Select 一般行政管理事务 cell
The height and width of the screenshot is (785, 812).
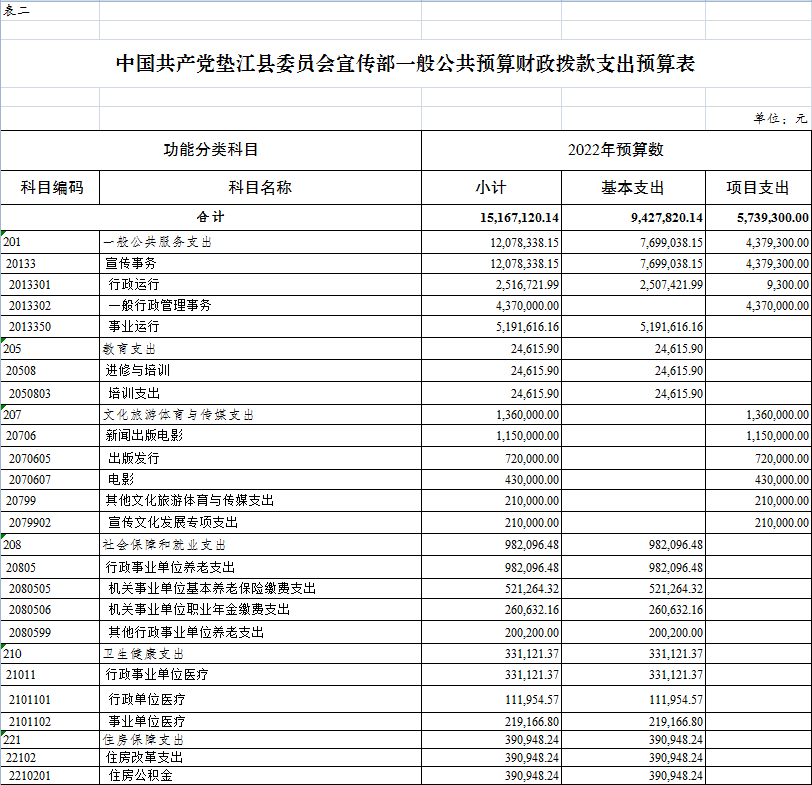coord(260,306)
